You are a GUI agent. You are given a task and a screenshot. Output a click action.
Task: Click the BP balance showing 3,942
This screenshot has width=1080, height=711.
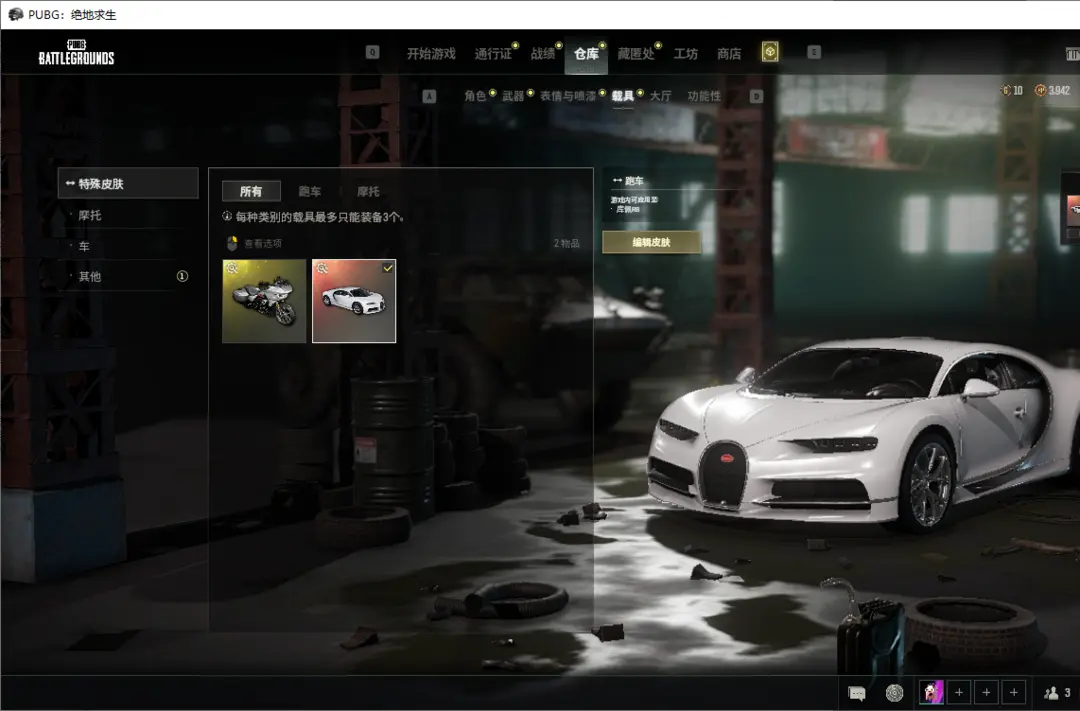pos(1052,90)
